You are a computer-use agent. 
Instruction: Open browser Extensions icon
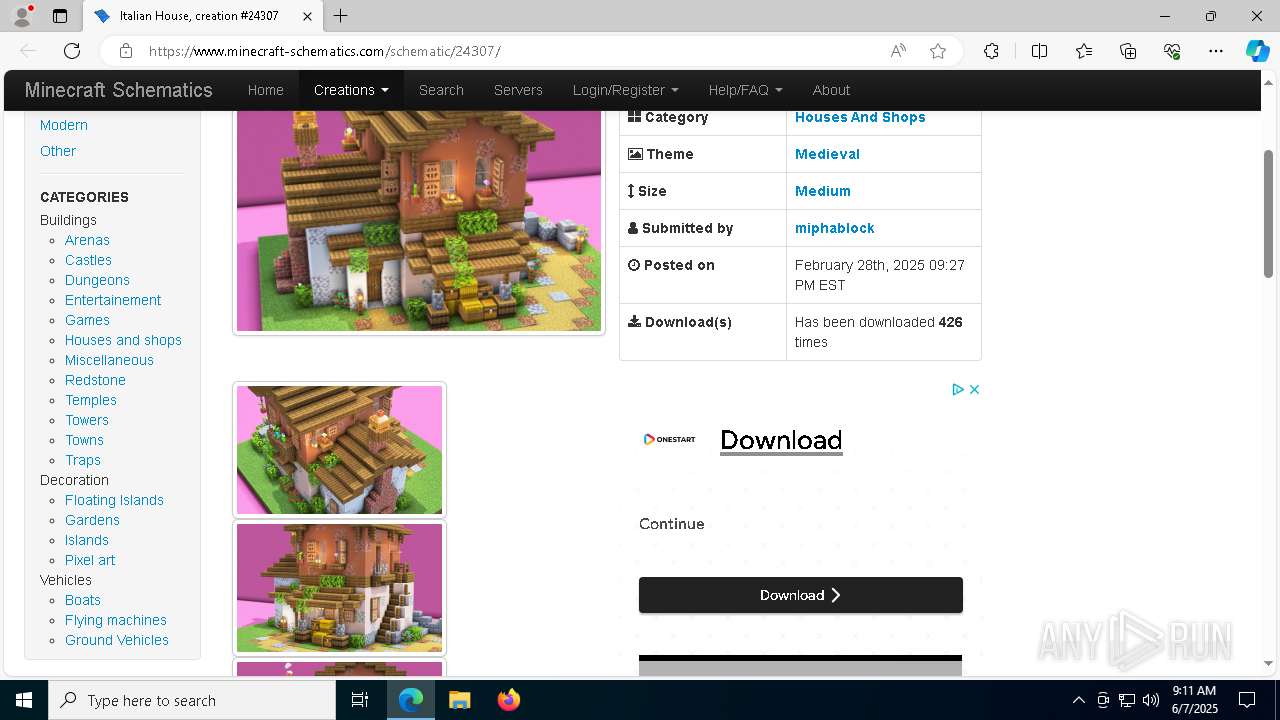point(991,51)
